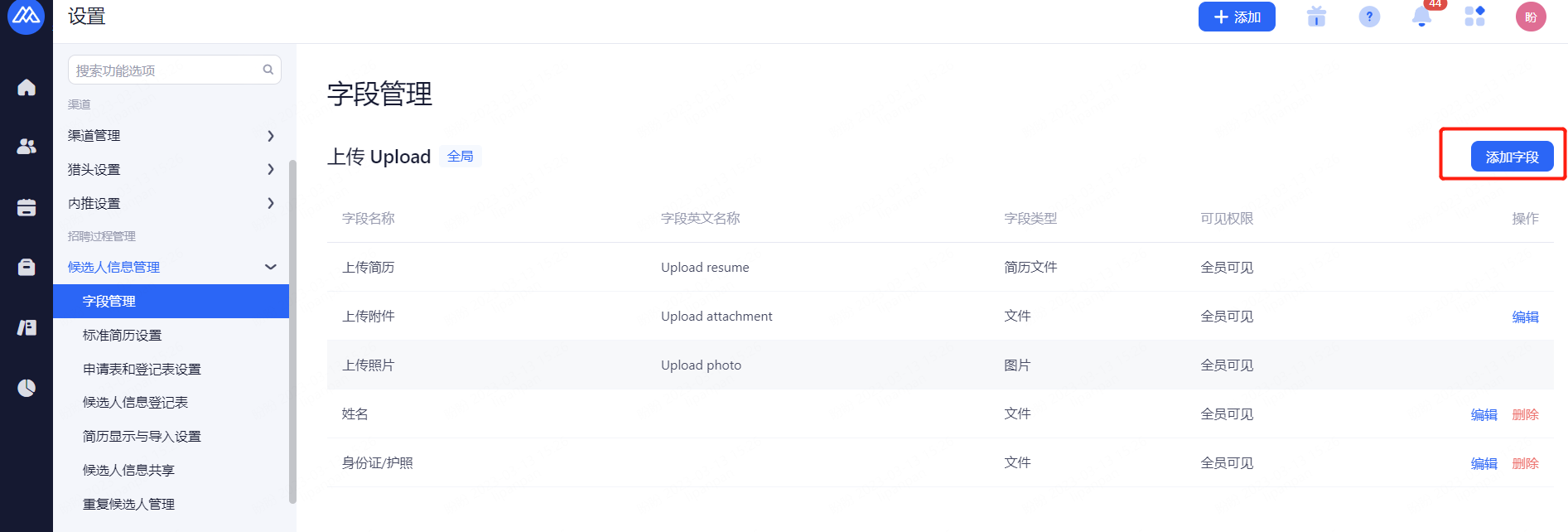1568x532 pixels.
Task: Open the notifications bell
Action: click(x=1421, y=17)
